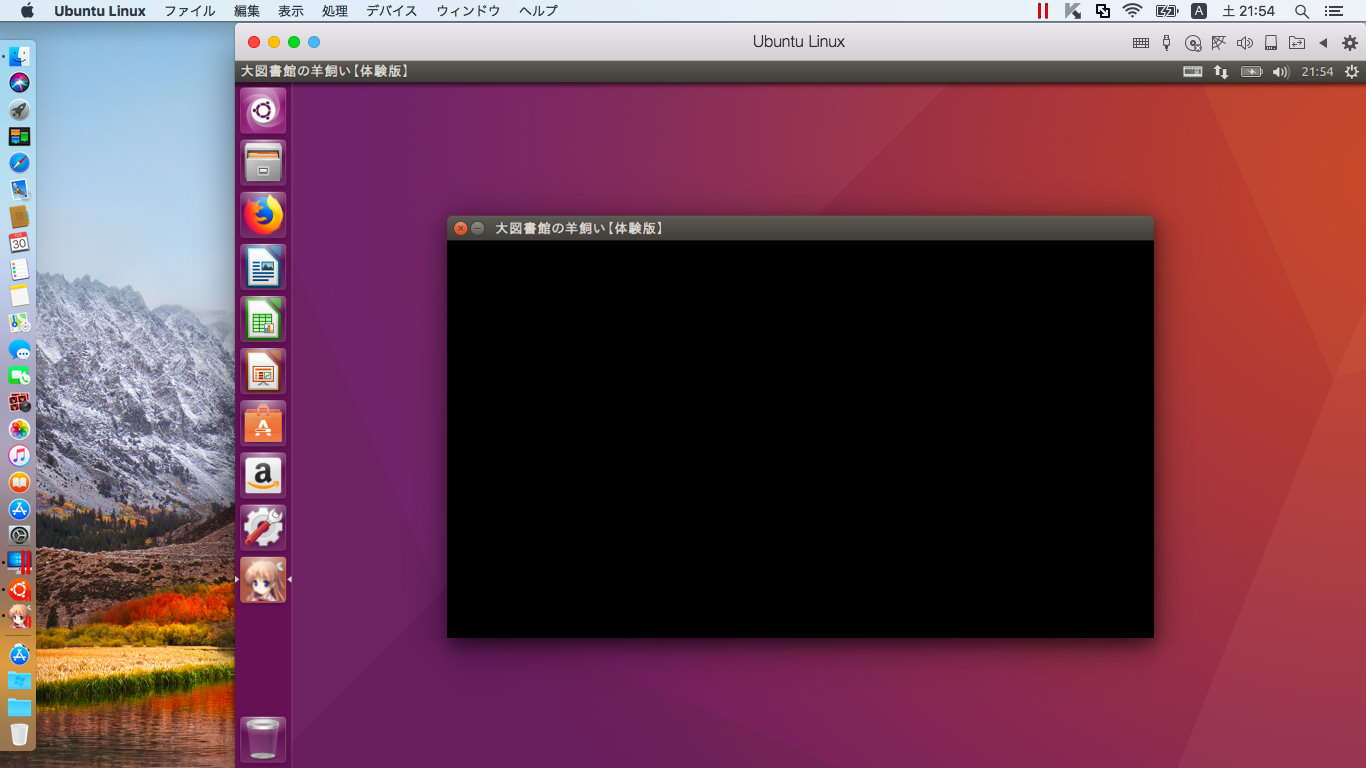Open the 編集 menu
1366x768 pixels.
tap(247, 11)
